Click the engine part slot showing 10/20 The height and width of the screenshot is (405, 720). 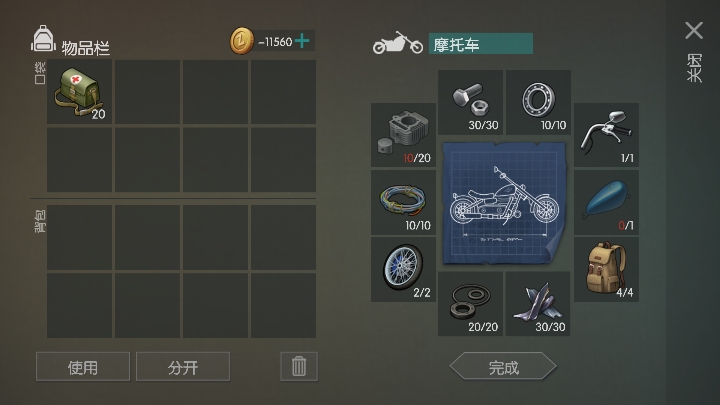pyautogui.click(x=403, y=135)
